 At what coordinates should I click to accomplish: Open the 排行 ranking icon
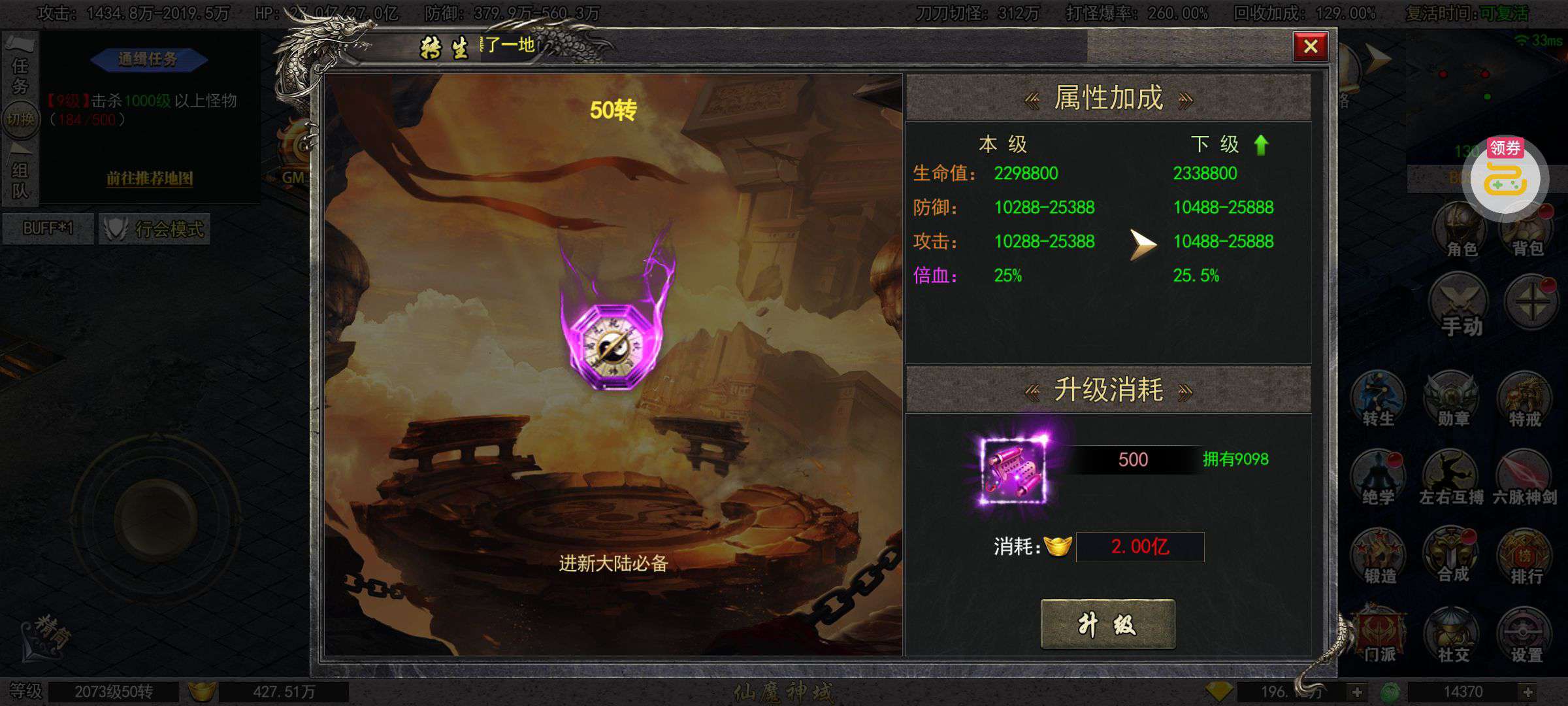point(1525,556)
